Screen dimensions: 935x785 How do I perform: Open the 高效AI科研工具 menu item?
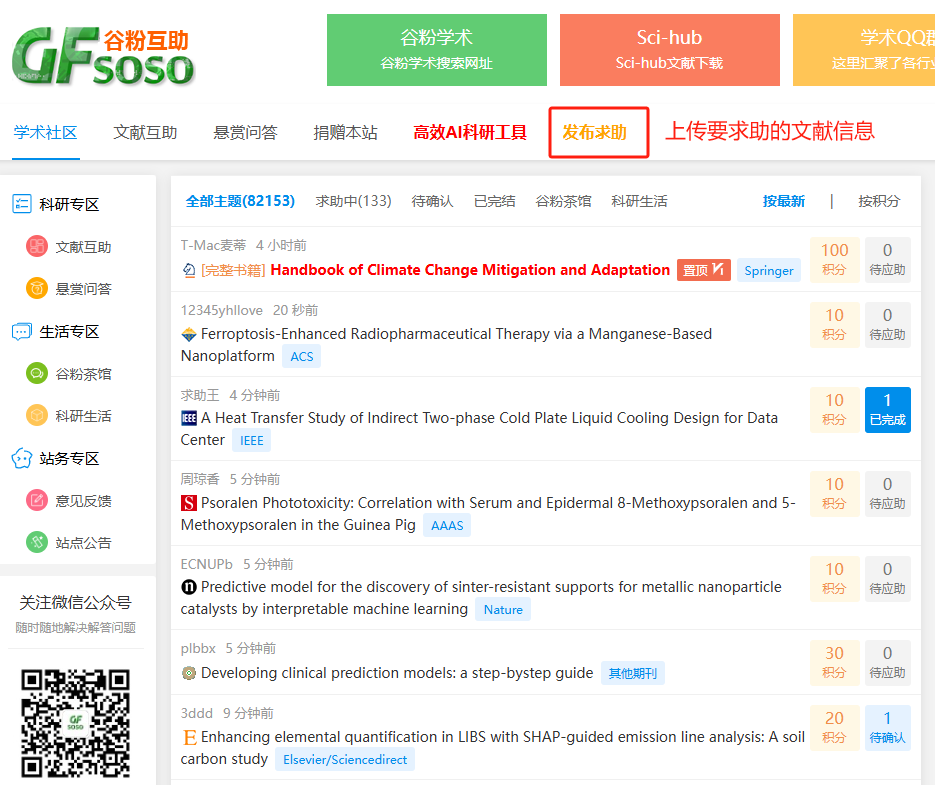tap(470, 132)
